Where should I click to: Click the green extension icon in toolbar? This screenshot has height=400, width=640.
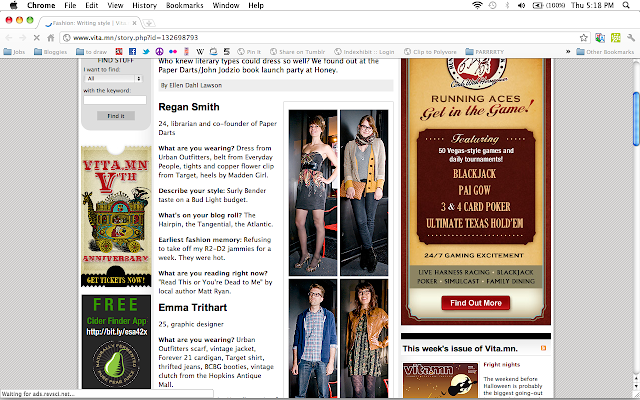[616, 38]
